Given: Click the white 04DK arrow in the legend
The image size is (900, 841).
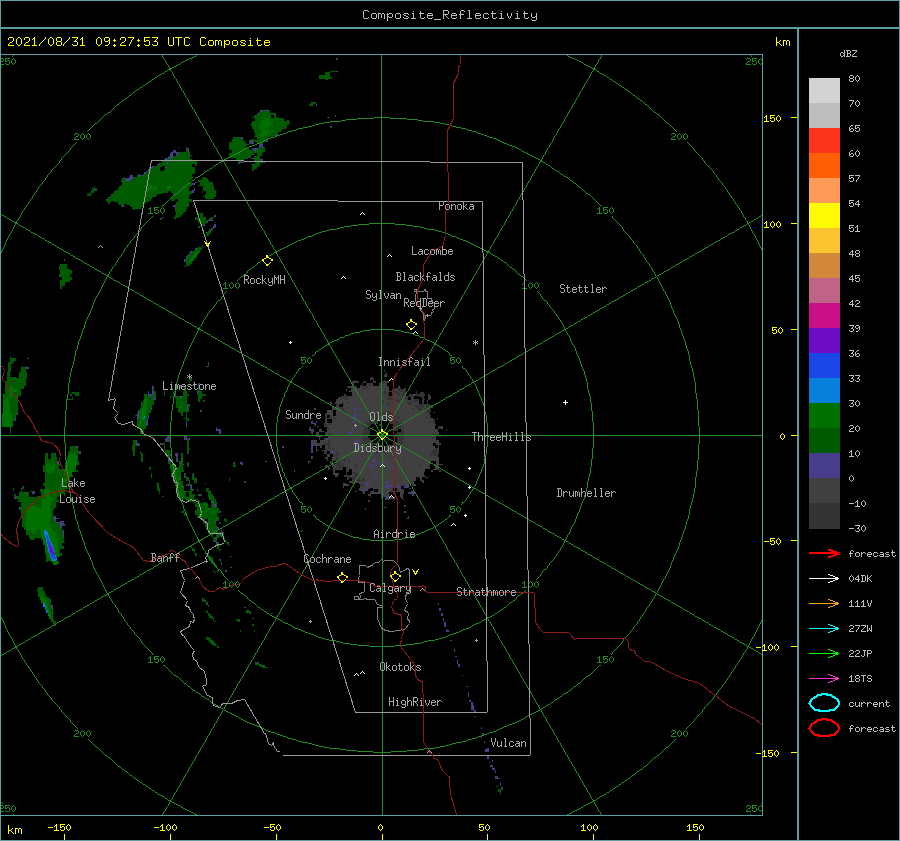Looking at the screenshot, I should pyautogui.click(x=824, y=578).
